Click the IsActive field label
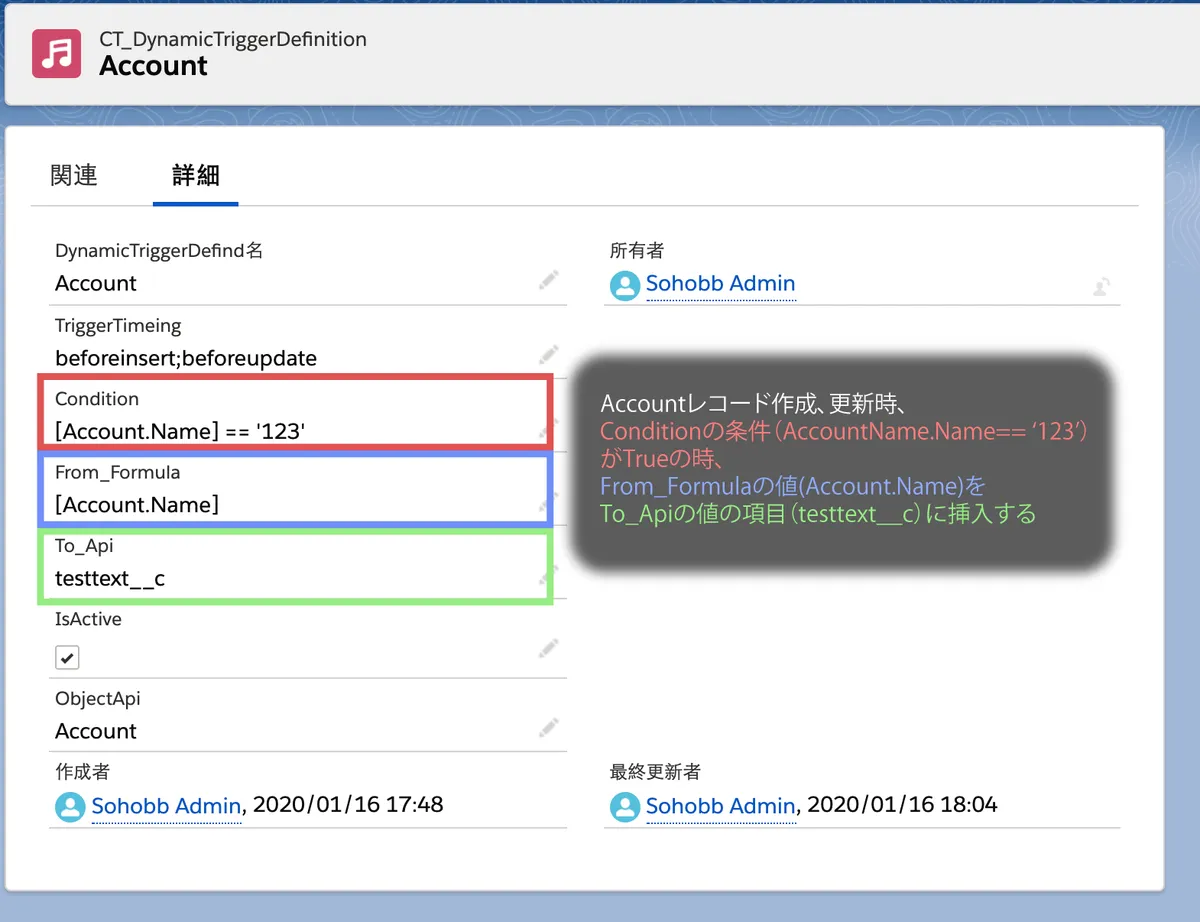1200x922 pixels. (88, 619)
